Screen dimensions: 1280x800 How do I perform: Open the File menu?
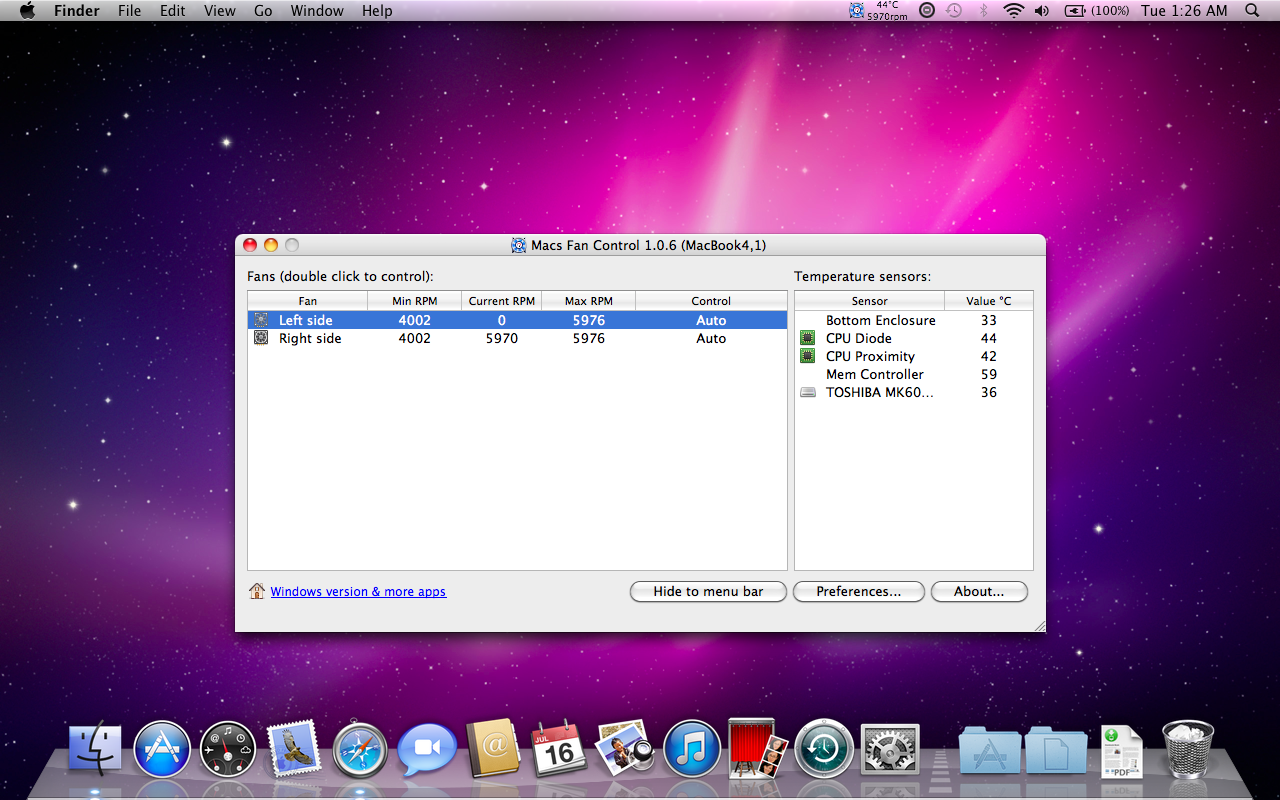[x=129, y=10]
